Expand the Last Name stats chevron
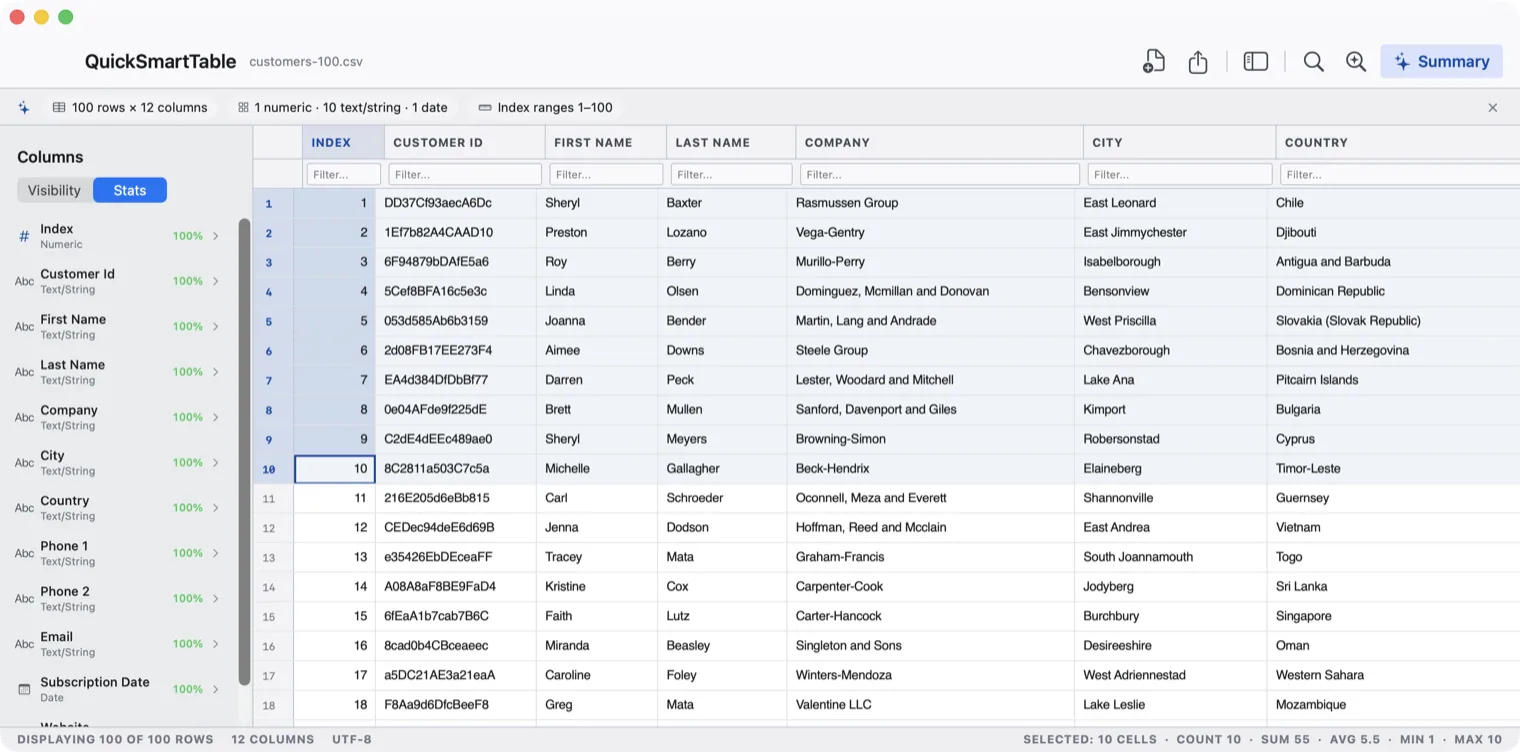 [215, 372]
